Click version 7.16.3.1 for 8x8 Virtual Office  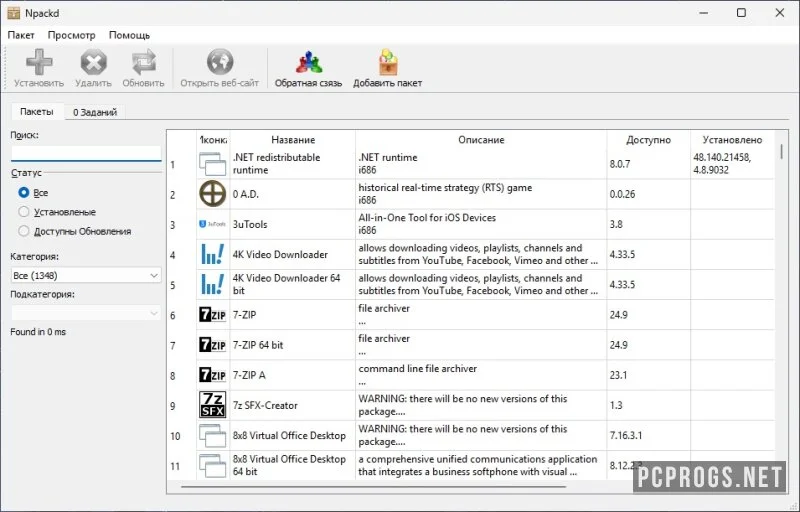626,436
